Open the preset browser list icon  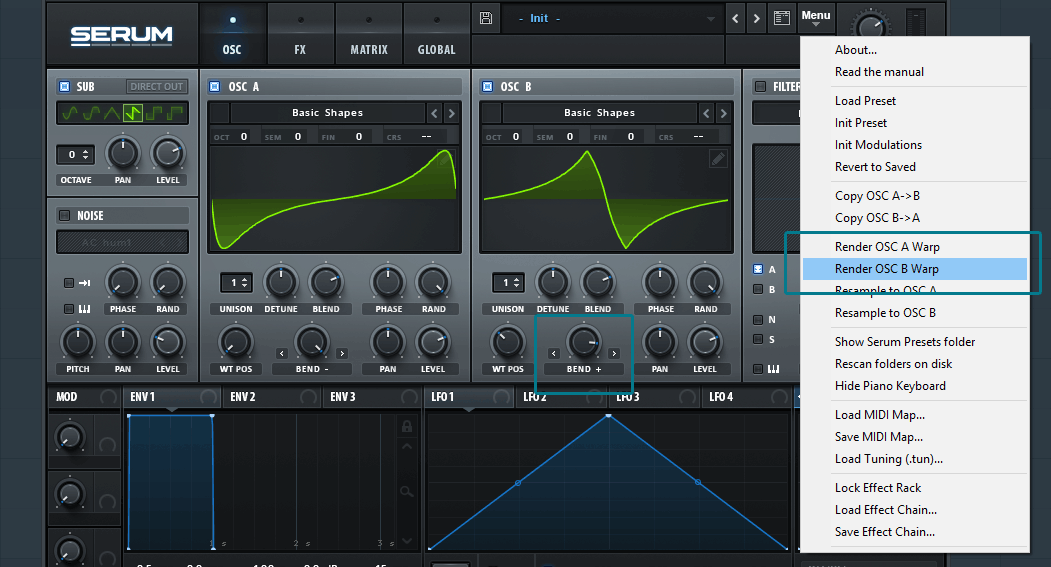coord(782,18)
